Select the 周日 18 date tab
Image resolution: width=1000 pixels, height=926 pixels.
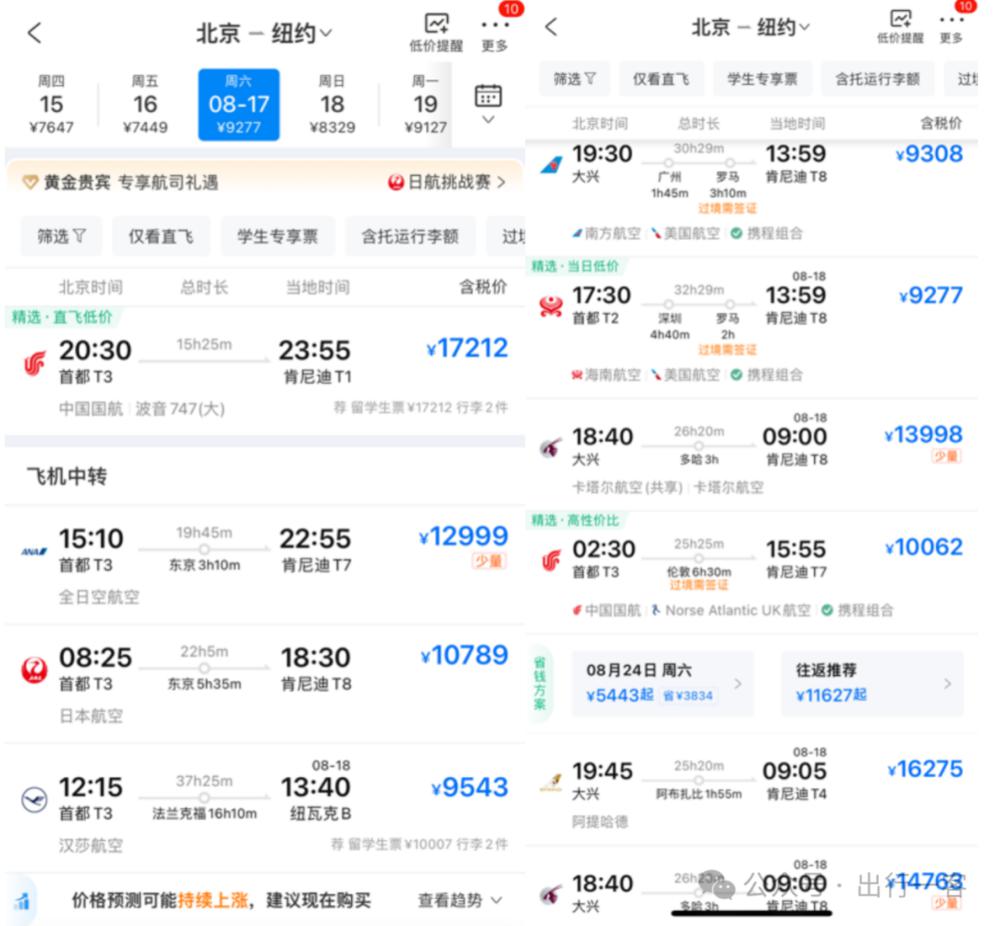click(332, 104)
